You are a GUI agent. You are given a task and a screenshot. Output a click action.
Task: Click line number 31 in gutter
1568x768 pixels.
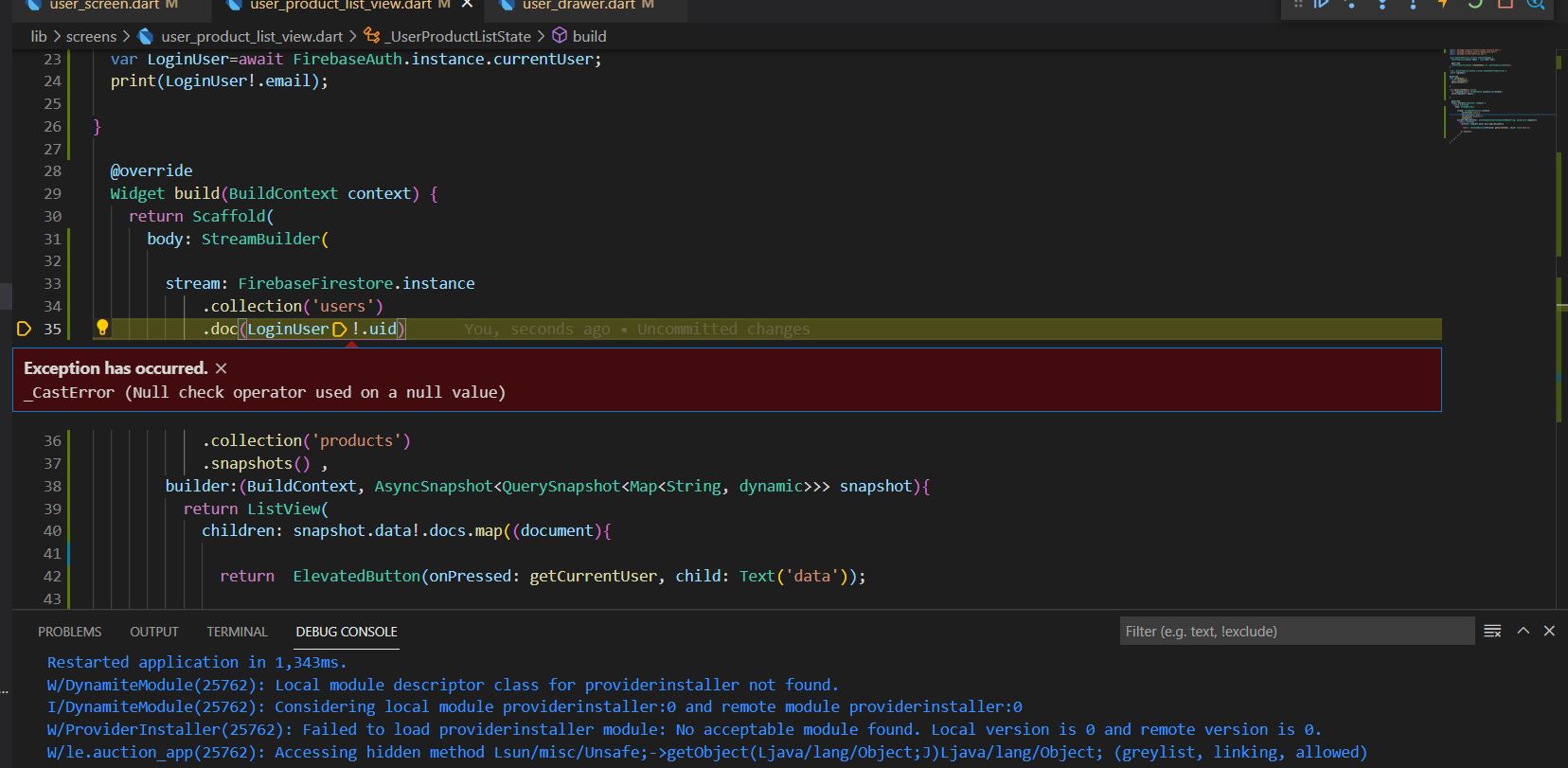tap(52, 239)
